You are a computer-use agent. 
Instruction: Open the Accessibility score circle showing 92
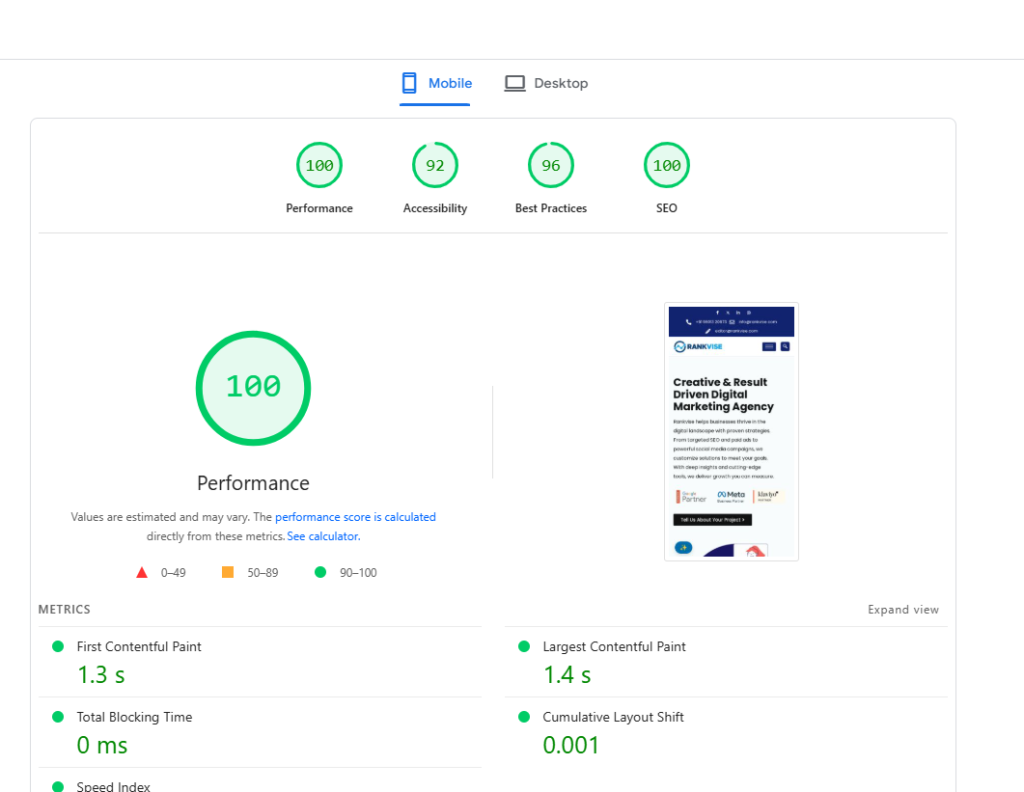point(435,164)
